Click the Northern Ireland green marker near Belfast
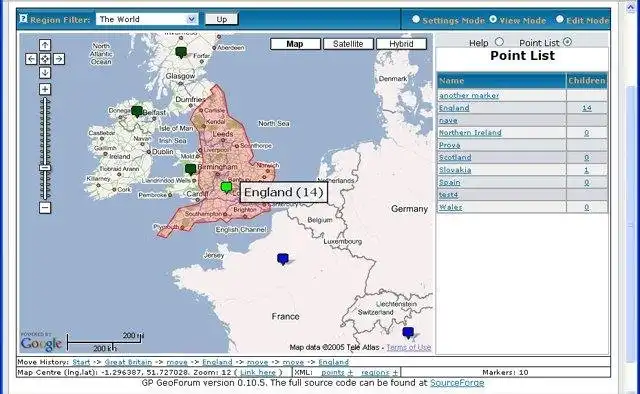Viewport: 640px width, 394px height. point(137,111)
